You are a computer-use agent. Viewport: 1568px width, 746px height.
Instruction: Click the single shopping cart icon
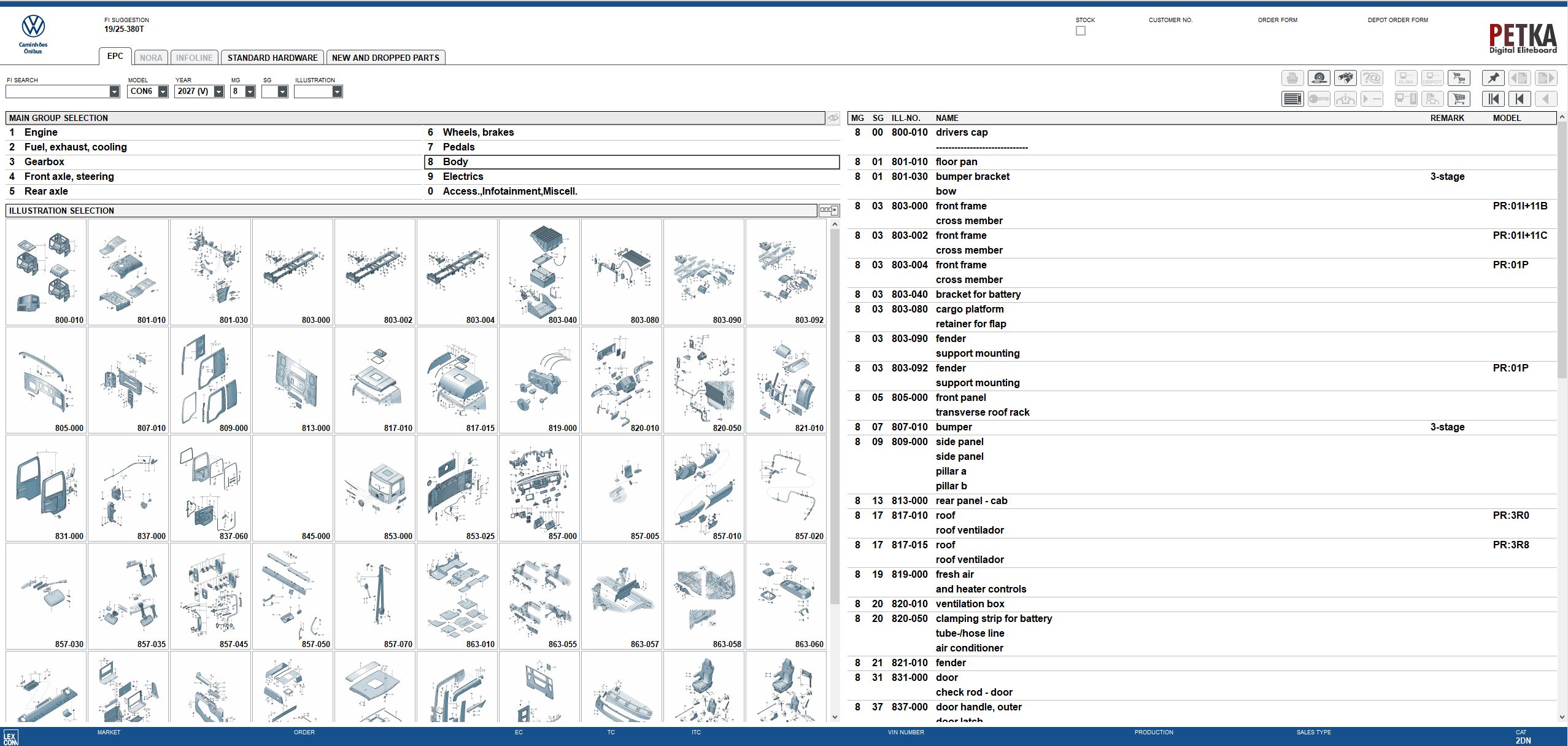pos(1459,99)
